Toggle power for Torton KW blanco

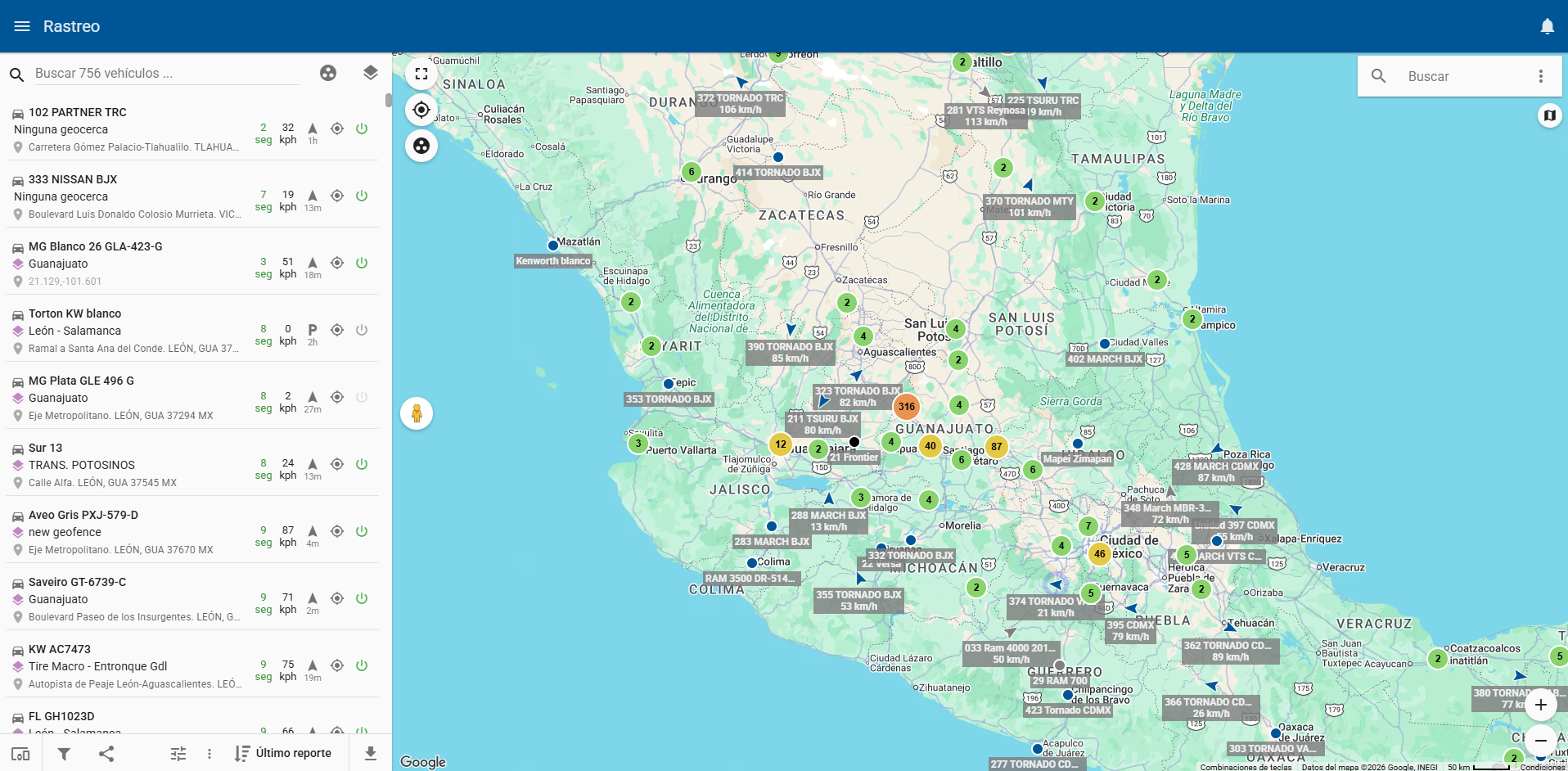(362, 330)
